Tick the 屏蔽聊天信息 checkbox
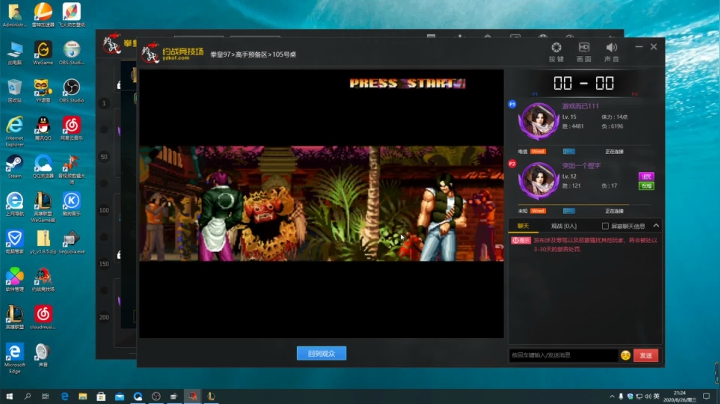The height and width of the screenshot is (404, 720). click(605, 226)
